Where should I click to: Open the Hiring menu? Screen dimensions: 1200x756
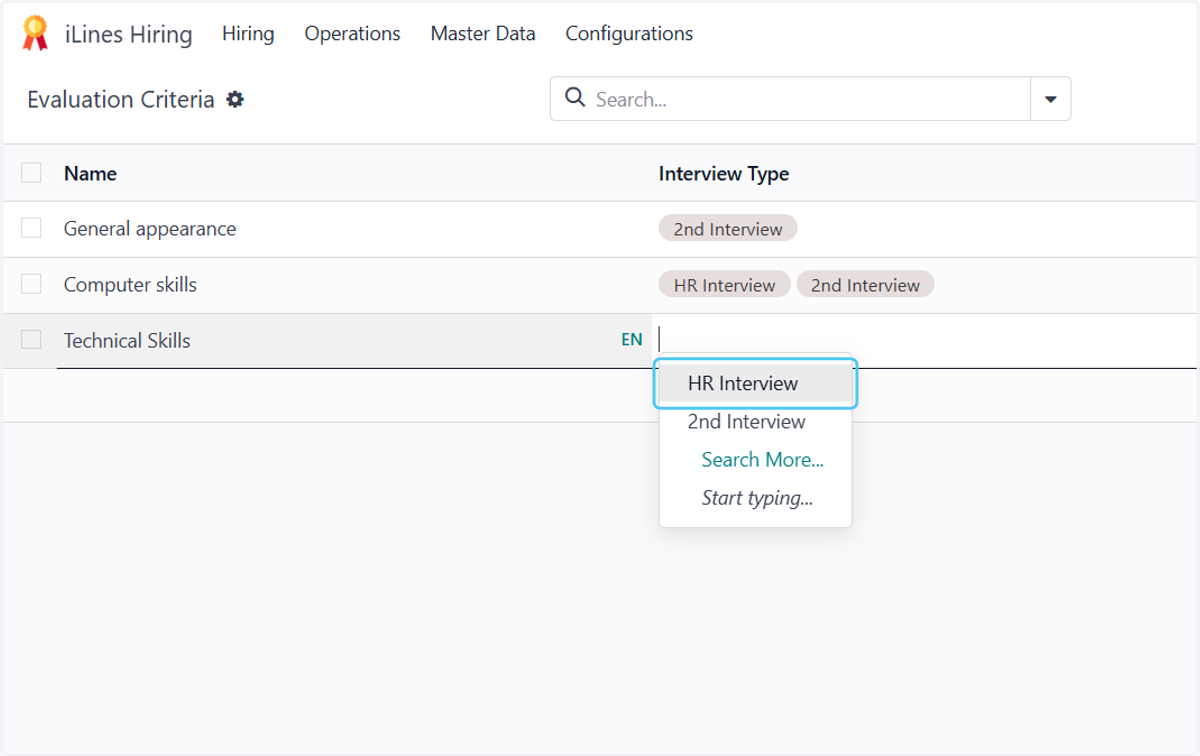click(248, 33)
